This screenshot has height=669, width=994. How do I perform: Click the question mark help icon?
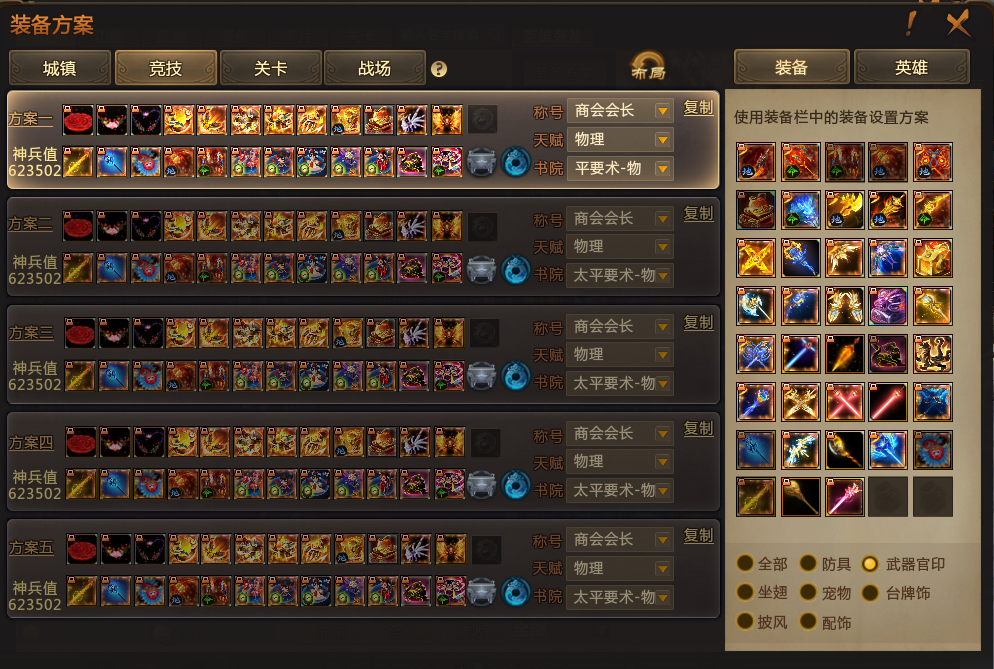tap(439, 68)
